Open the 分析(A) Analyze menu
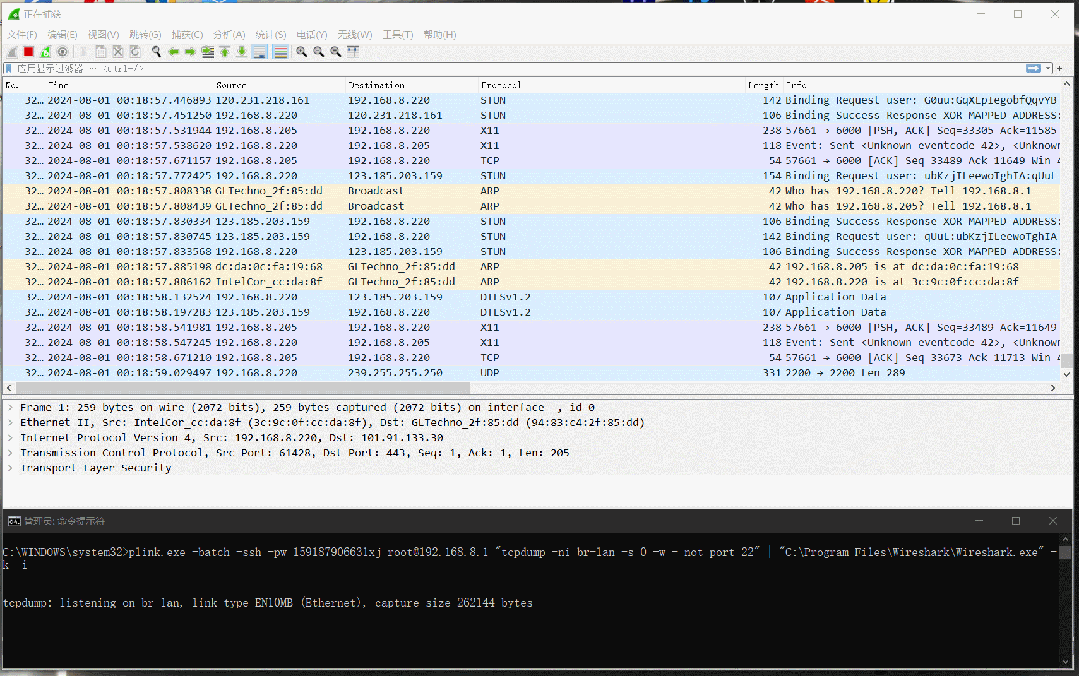Screen dimensions: 1079x676 229,34
